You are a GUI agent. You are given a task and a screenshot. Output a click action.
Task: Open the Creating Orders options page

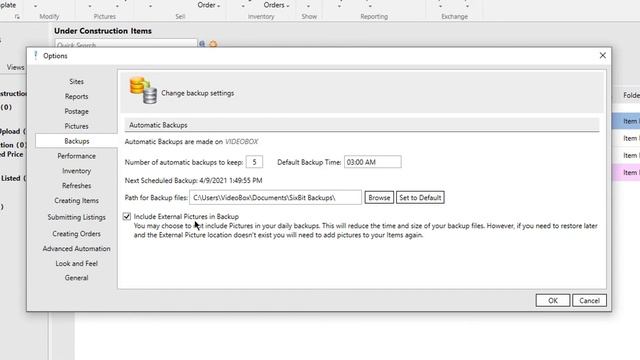[76, 233]
